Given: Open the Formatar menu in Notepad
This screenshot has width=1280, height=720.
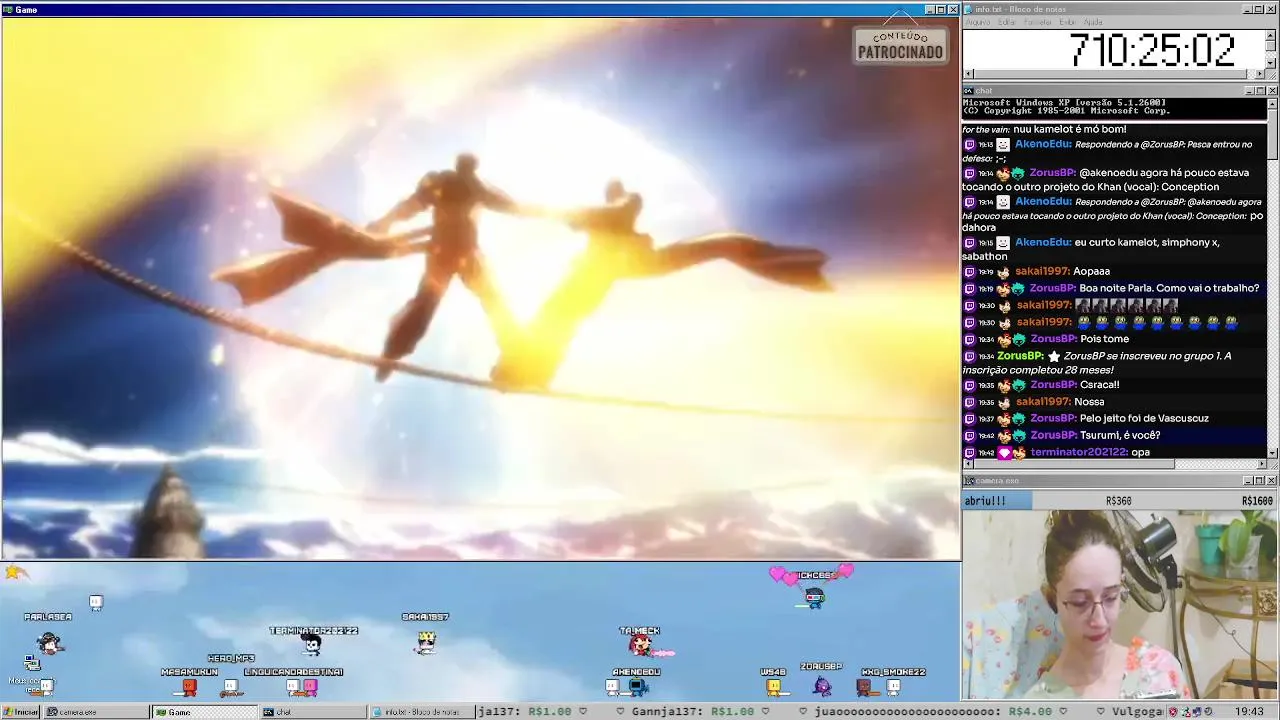Looking at the screenshot, I should [x=1038, y=22].
